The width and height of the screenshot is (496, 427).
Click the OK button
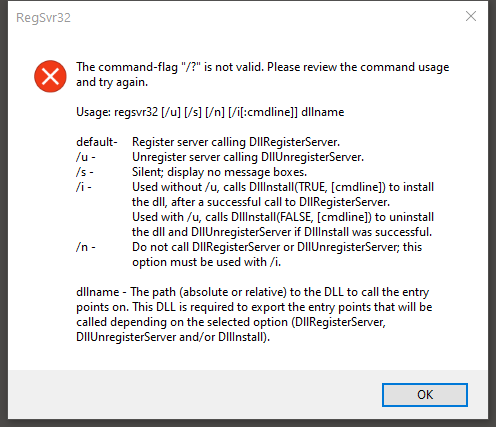point(425,395)
